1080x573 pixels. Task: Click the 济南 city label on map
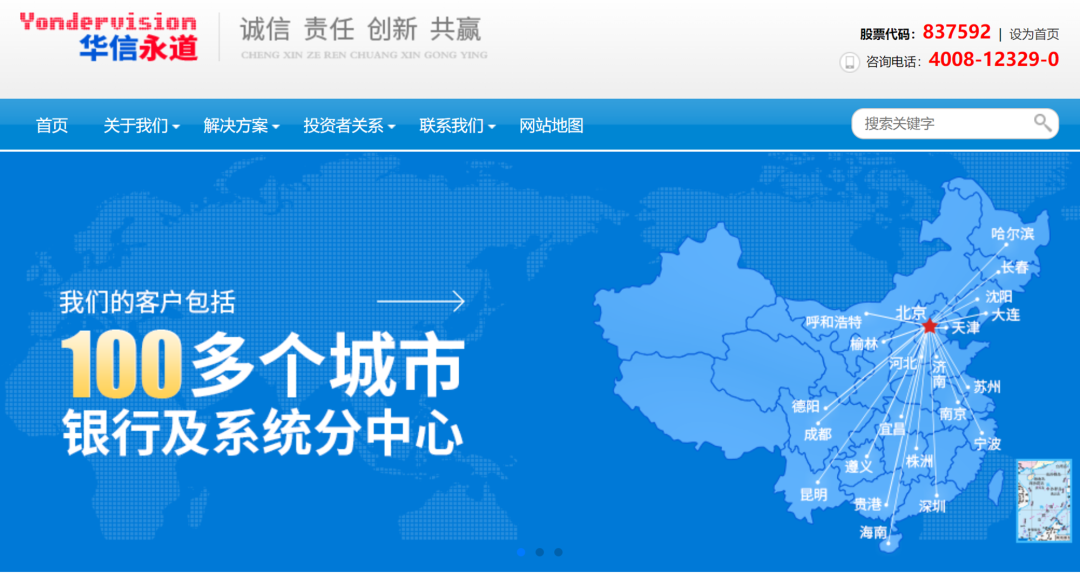[939, 373]
